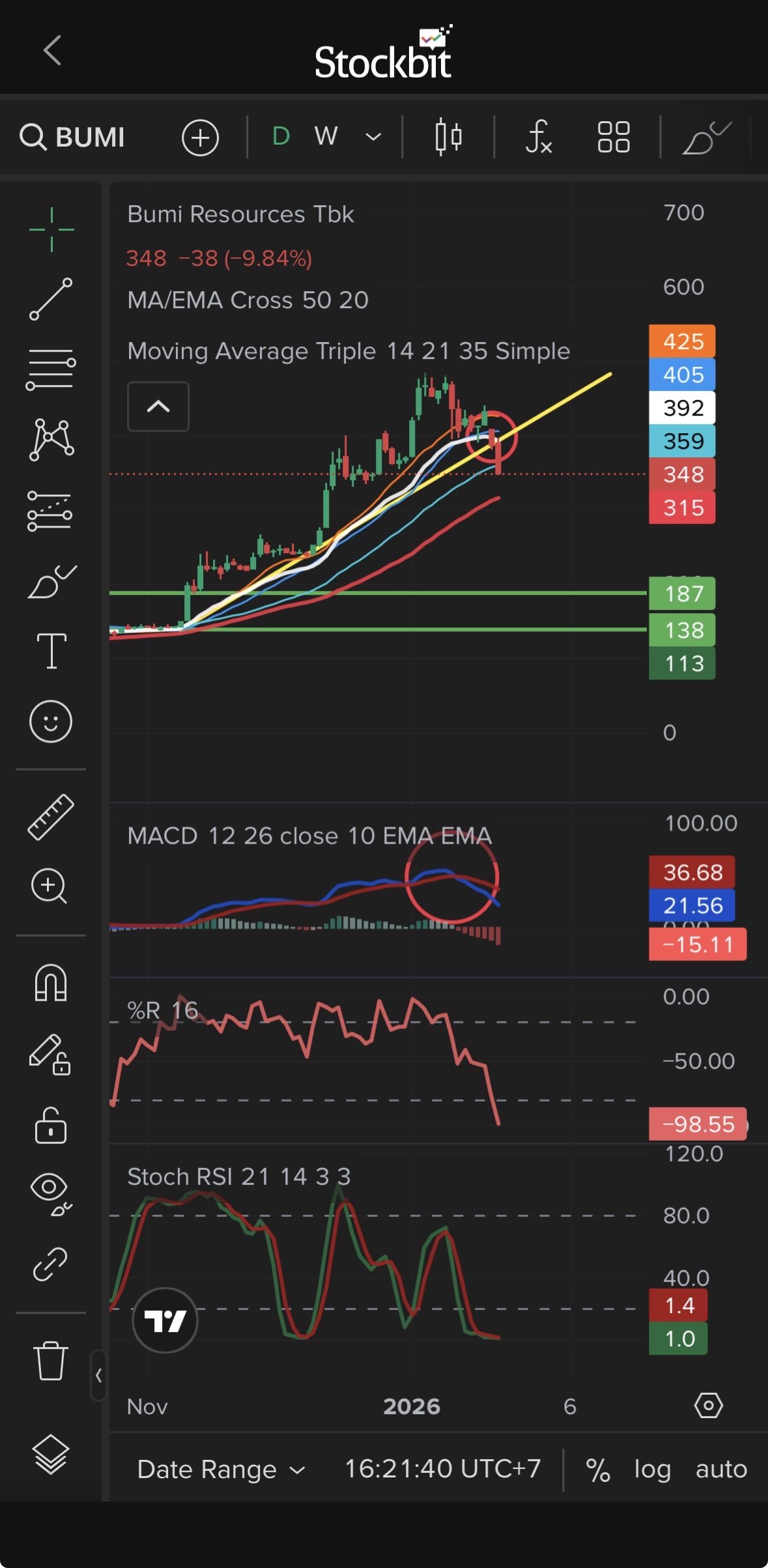Expand the timeframe interval dropdown

pyautogui.click(x=373, y=137)
